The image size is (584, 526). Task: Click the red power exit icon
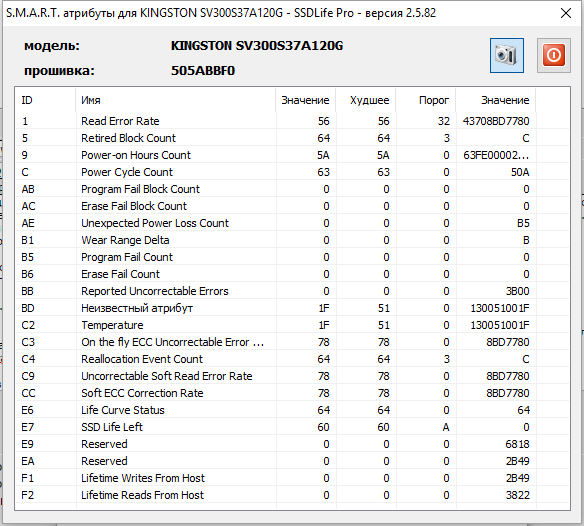pyautogui.click(x=553, y=56)
